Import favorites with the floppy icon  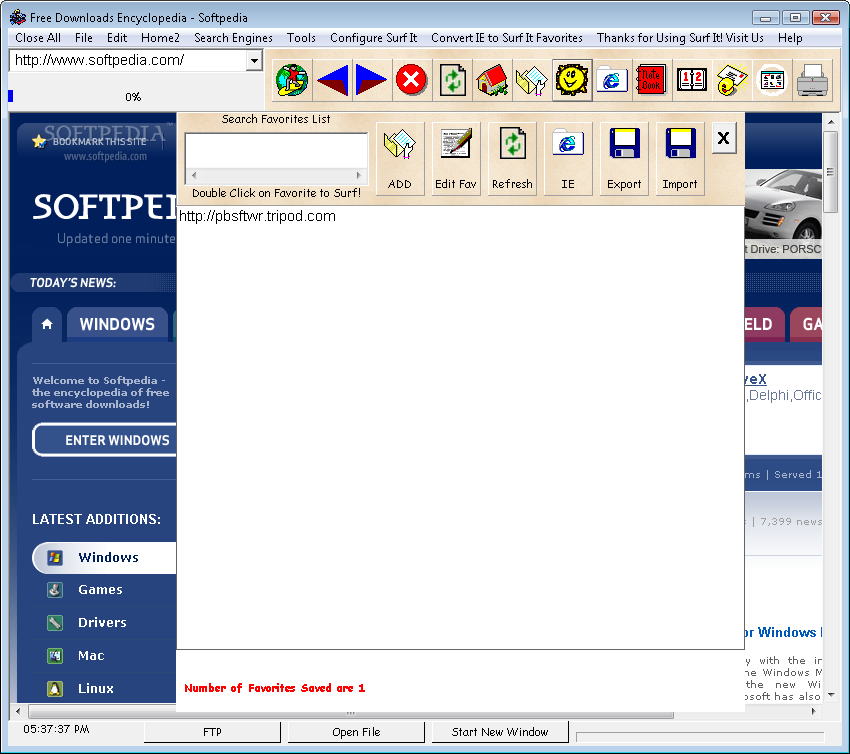tap(680, 158)
